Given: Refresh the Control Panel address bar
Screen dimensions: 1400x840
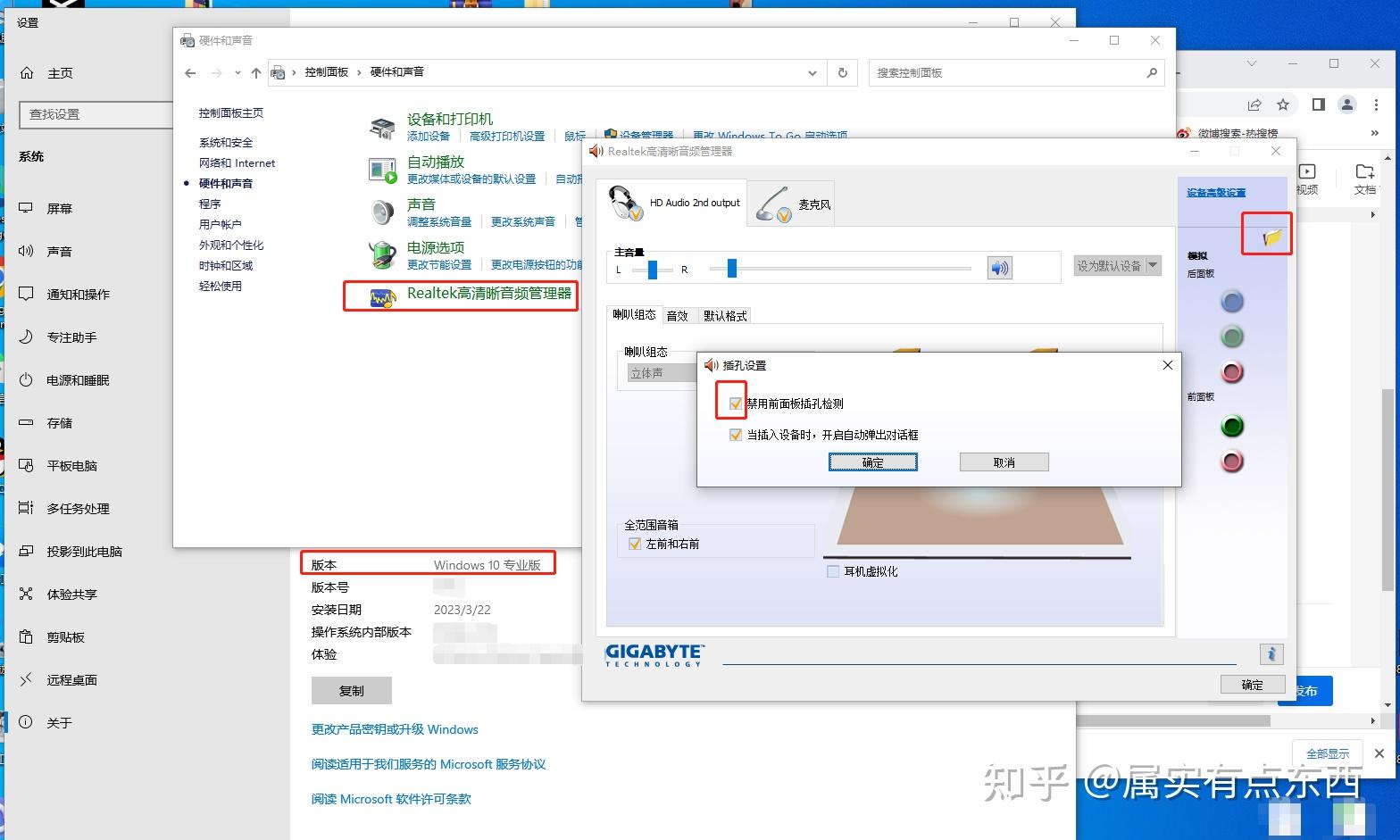Looking at the screenshot, I should (x=842, y=72).
